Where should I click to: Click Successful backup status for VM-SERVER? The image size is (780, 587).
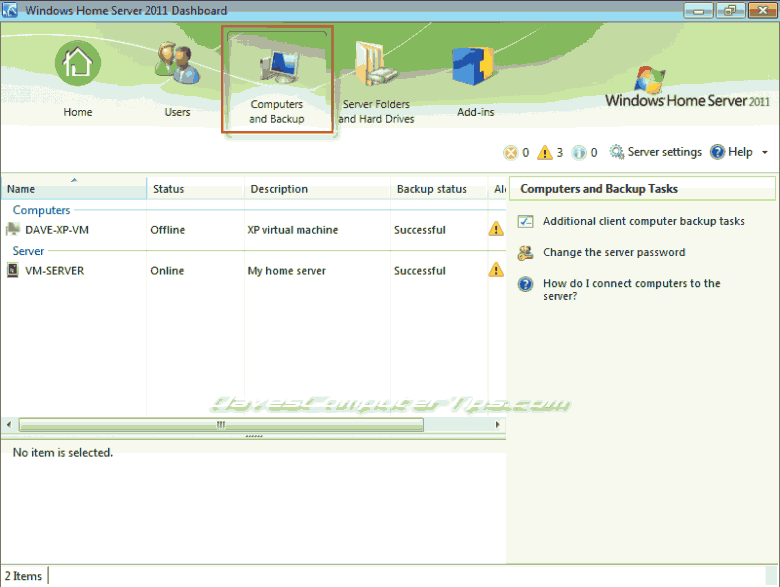pyautogui.click(x=420, y=271)
